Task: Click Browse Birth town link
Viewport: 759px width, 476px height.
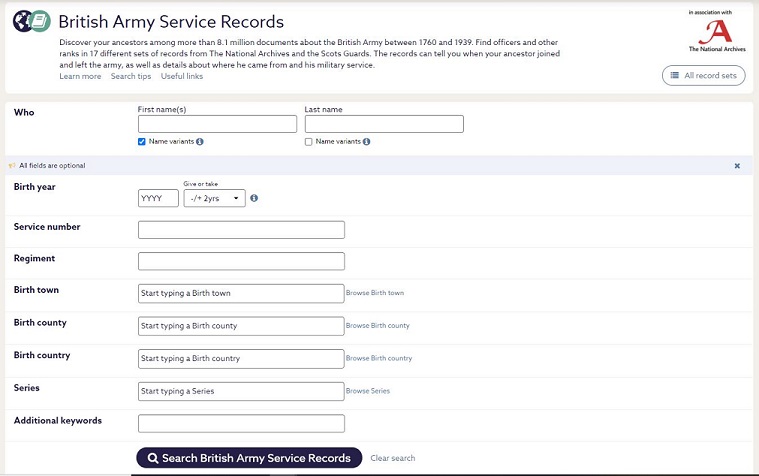Action: (375, 293)
